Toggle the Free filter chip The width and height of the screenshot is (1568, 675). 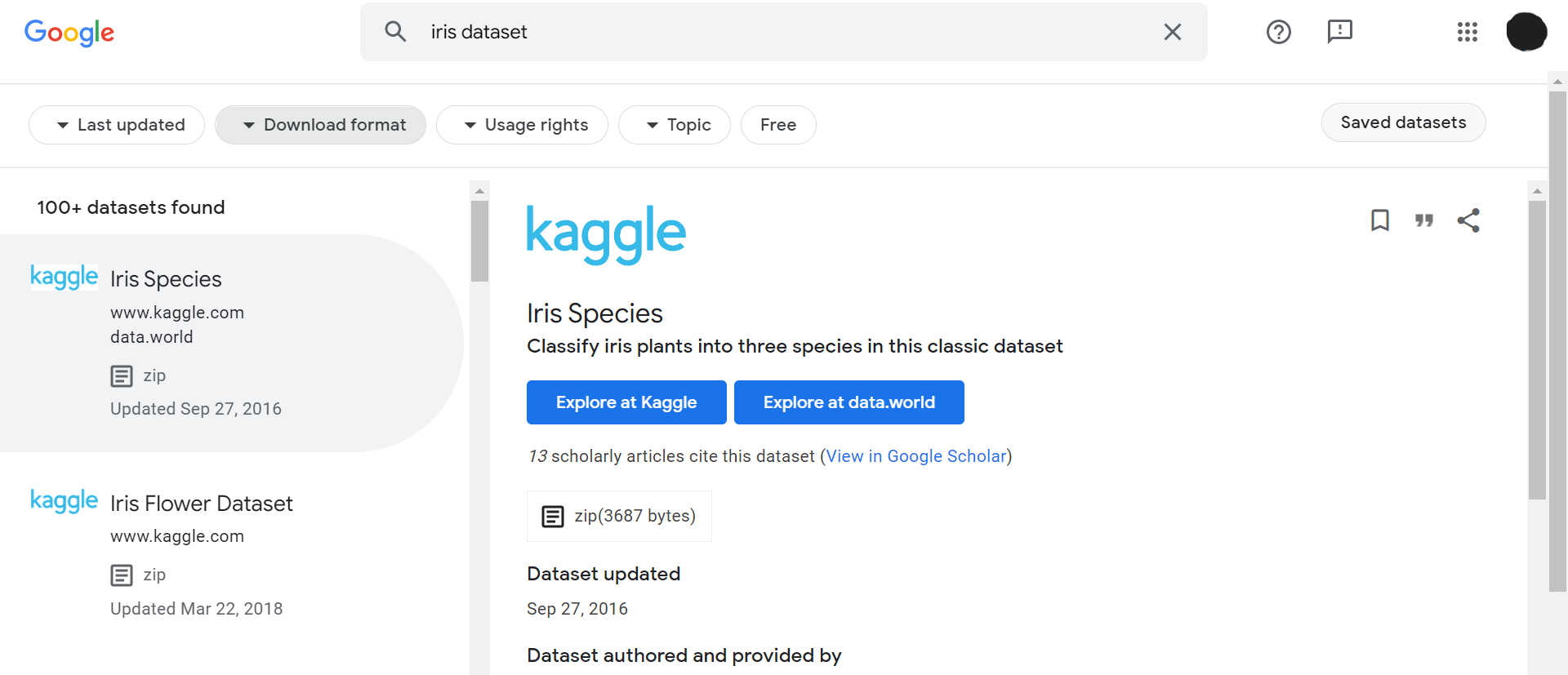(x=778, y=125)
